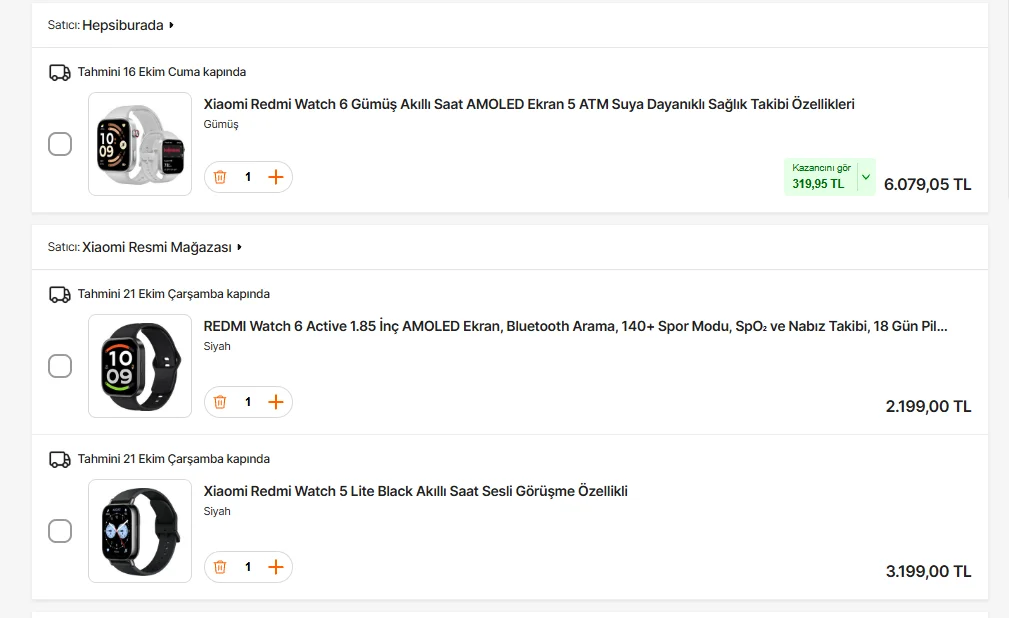Open seller Hepsiburada arrow link
This screenshot has width=1009, height=618.
click(171, 25)
